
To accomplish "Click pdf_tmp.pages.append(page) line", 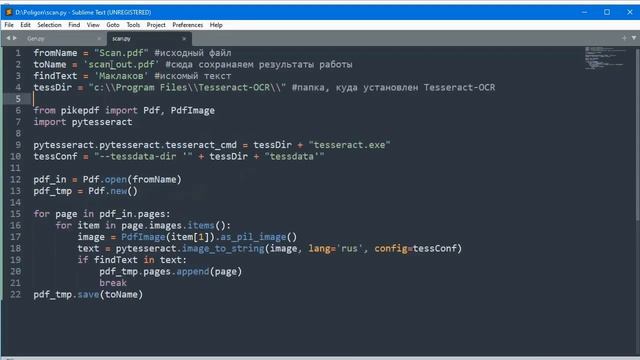I will pos(171,271).
